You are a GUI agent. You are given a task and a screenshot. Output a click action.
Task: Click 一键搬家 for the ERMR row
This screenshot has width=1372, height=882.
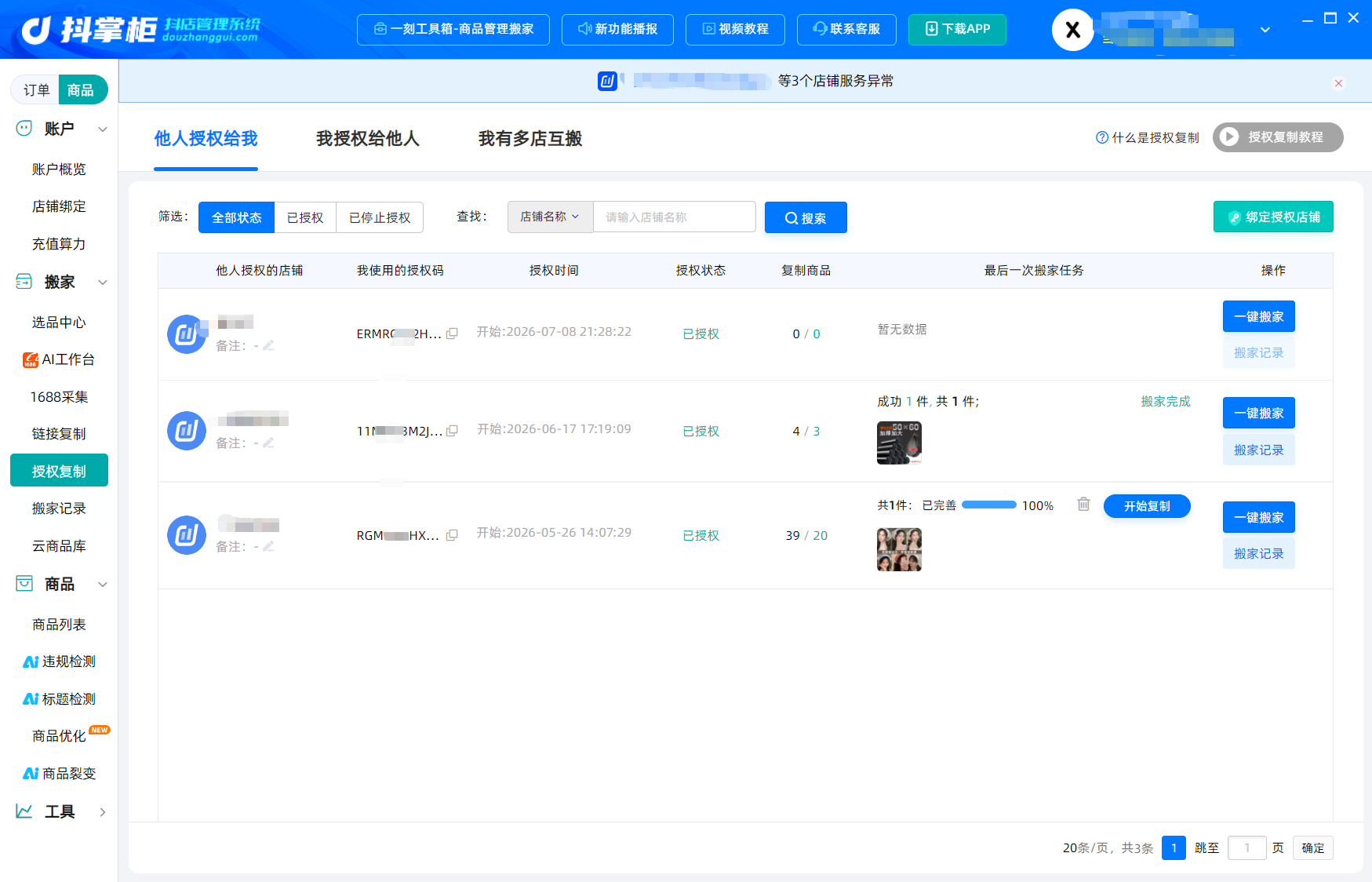(1258, 316)
